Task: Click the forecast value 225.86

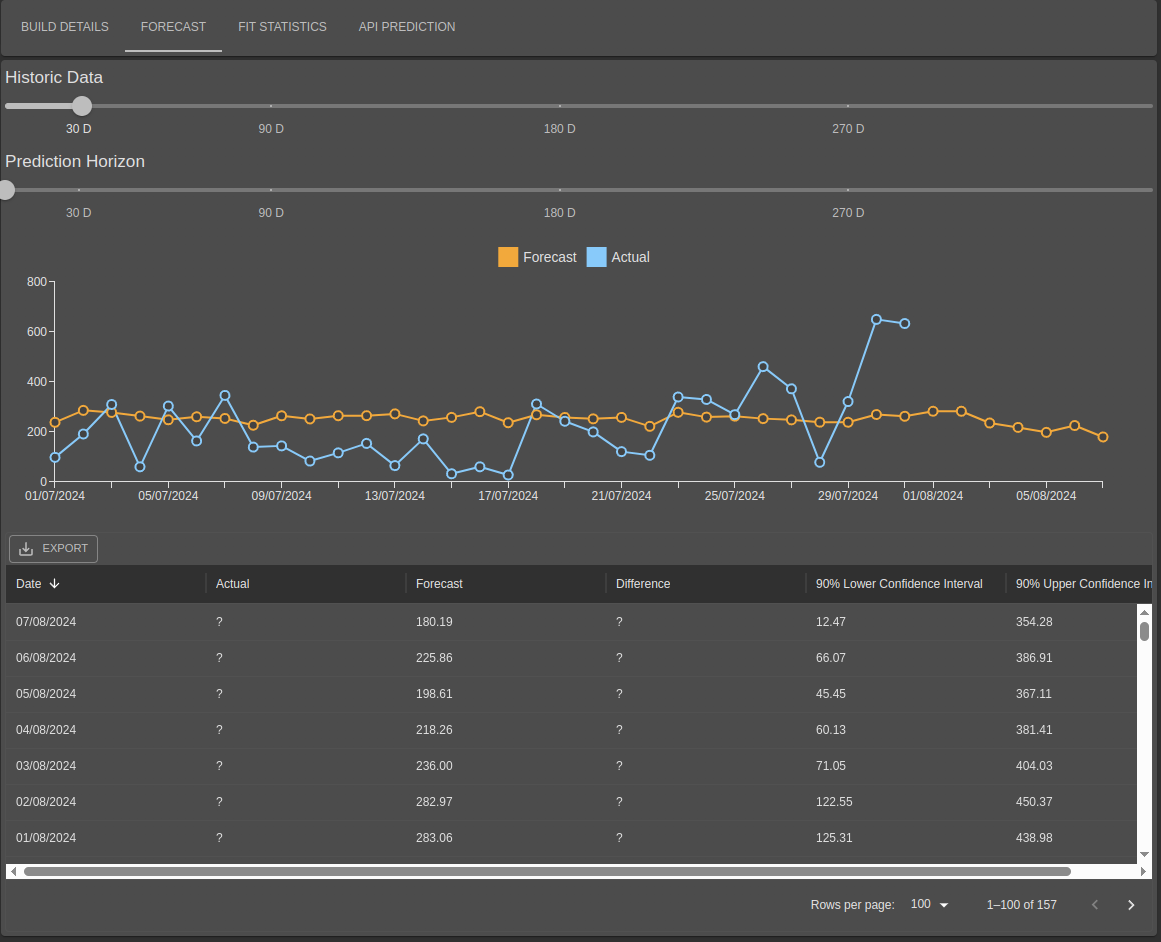Action: 434,658
